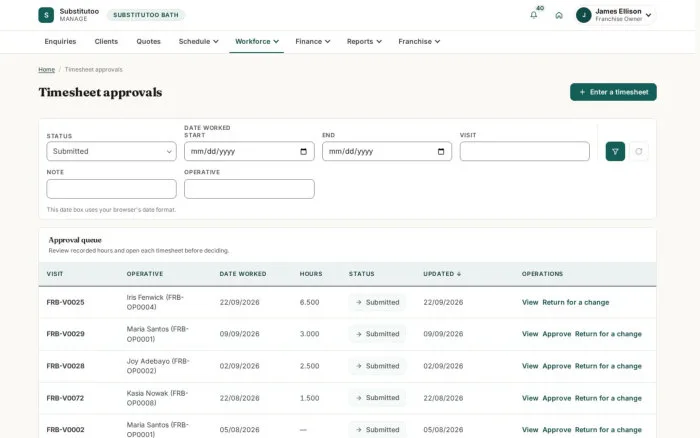Expand the Schedule menu
Viewport: 700px width, 438px height.
pos(199,42)
